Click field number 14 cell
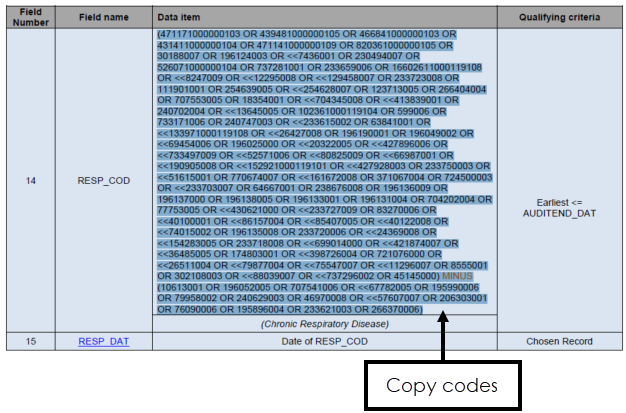The image size is (626, 413). click(31, 183)
